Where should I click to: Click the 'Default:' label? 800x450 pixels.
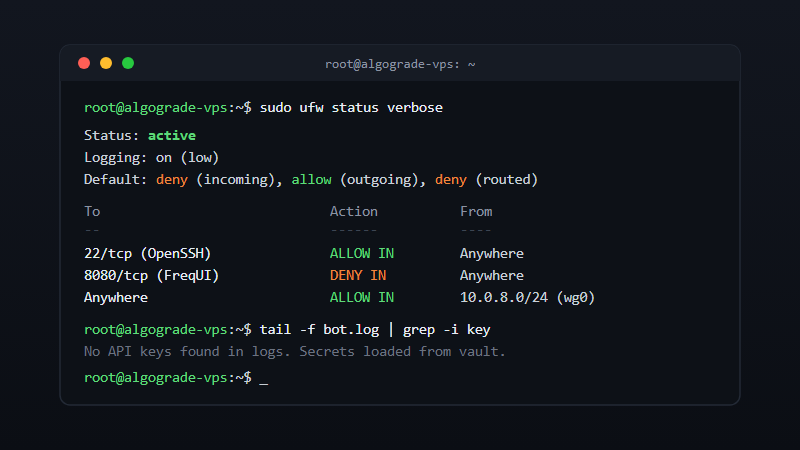[x=116, y=180]
